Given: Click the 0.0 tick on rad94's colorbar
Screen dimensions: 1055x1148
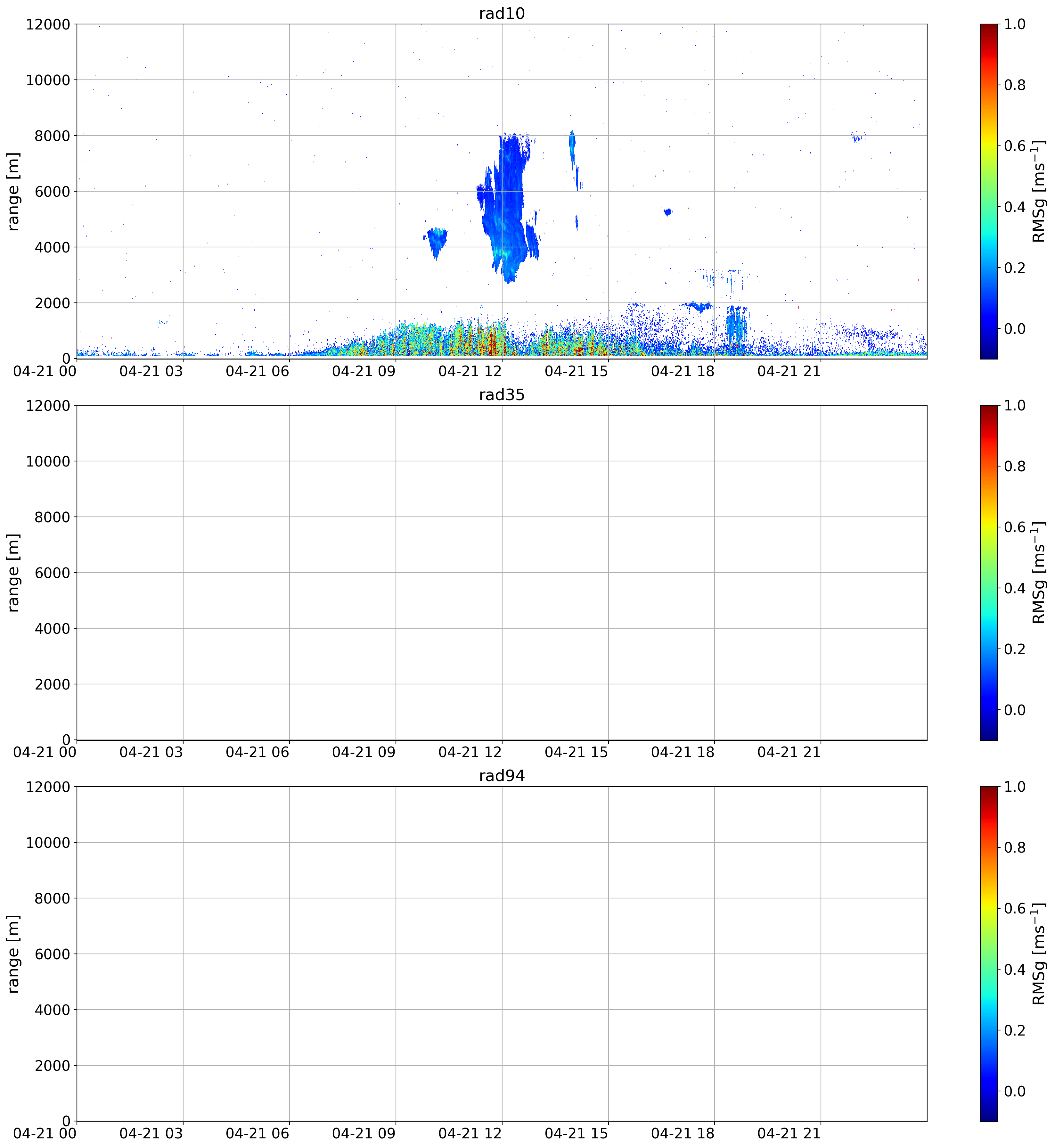Looking at the screenshot, I should 1015,1091.
